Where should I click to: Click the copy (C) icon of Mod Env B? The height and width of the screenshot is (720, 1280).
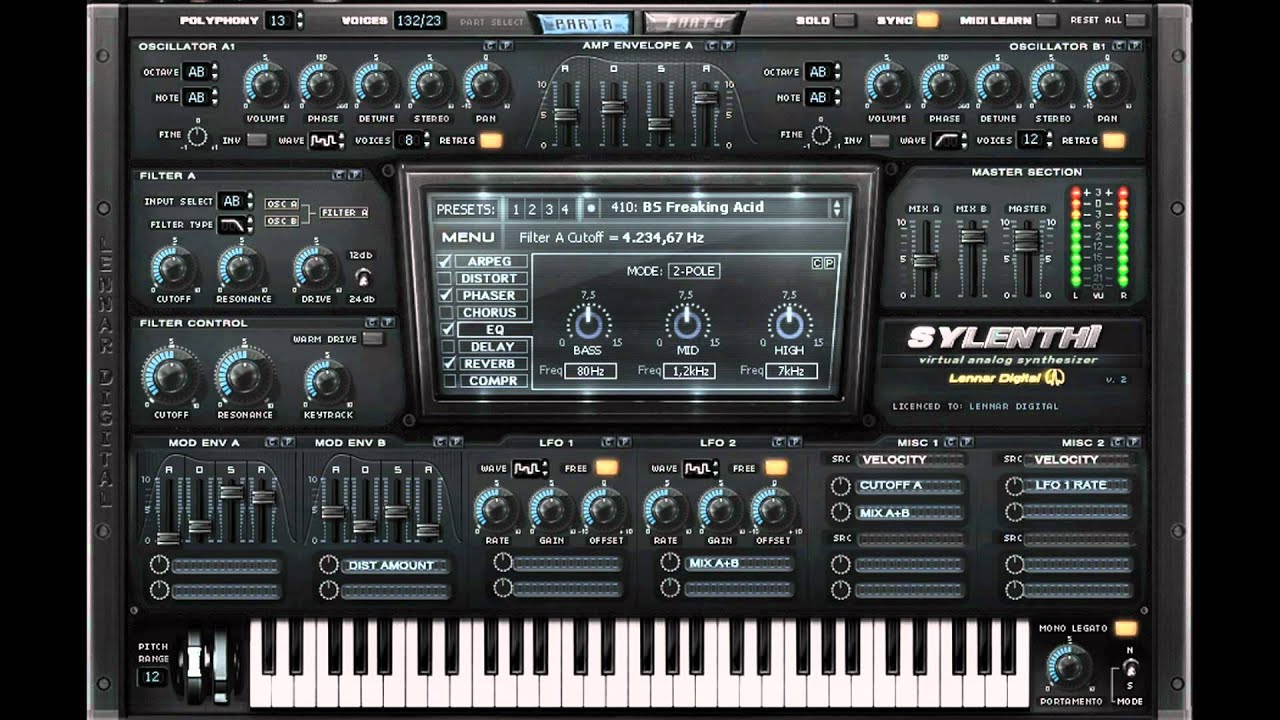439,442
